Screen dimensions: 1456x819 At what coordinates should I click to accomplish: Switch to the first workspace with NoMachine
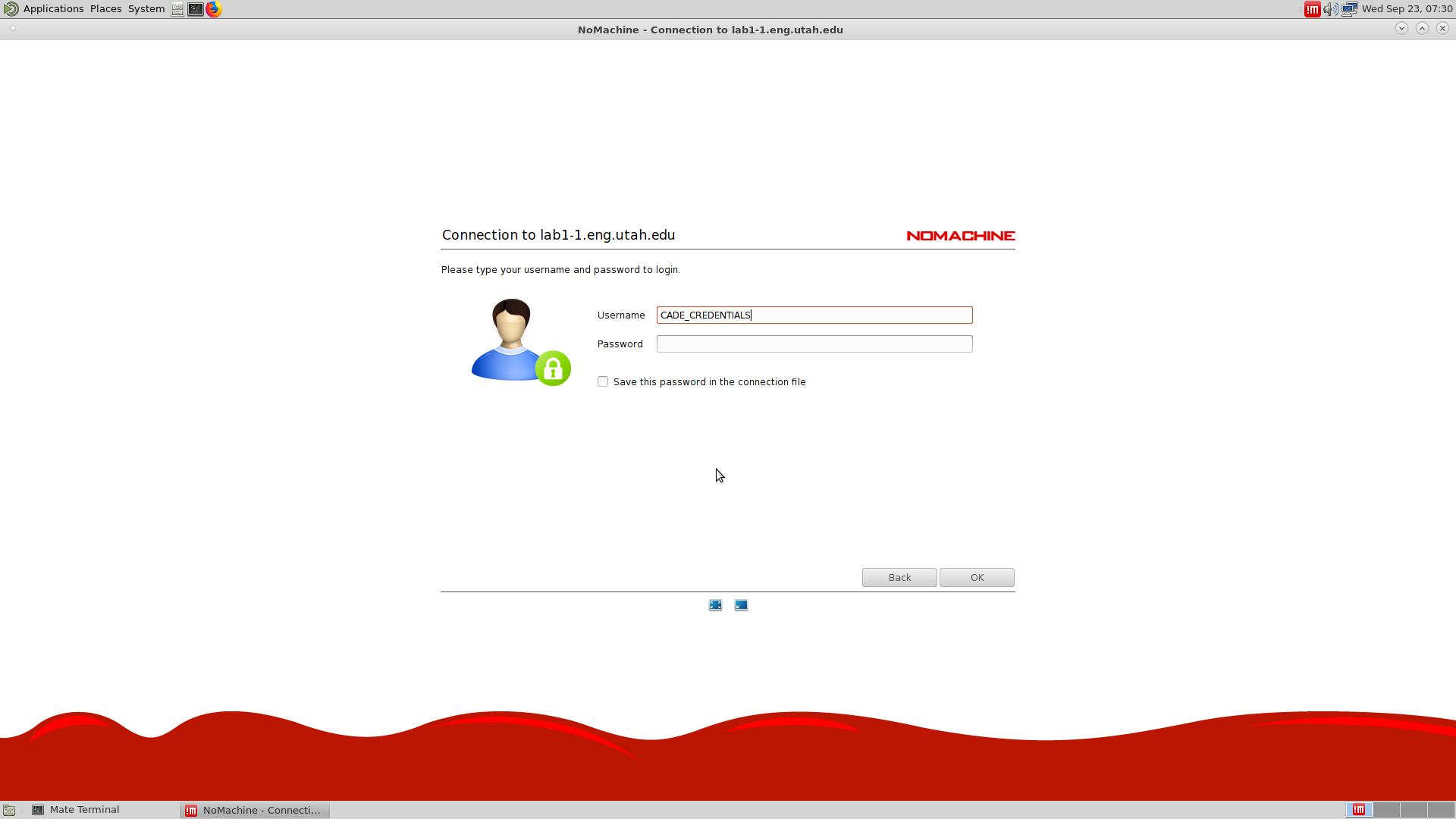tap(1359, 810)
